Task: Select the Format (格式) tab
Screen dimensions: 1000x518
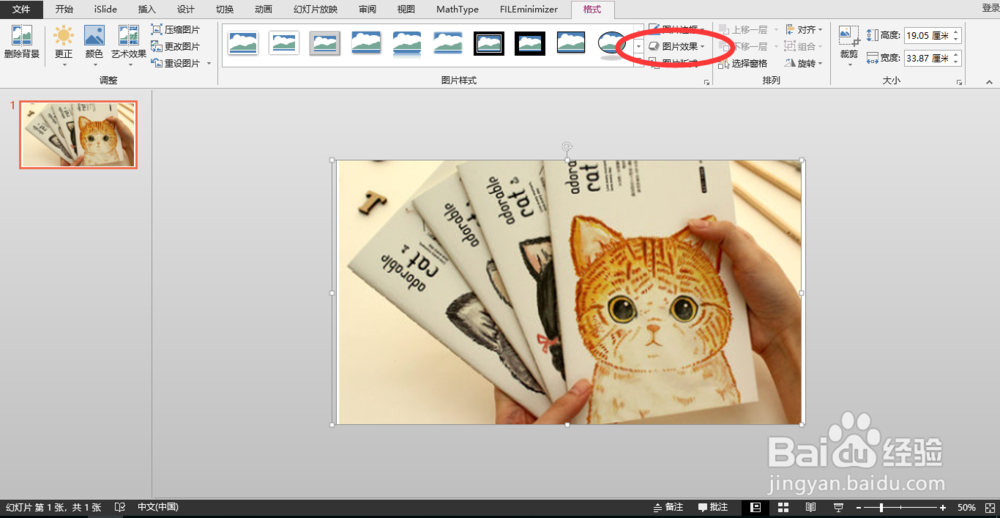Action: (x=593, y=10)
